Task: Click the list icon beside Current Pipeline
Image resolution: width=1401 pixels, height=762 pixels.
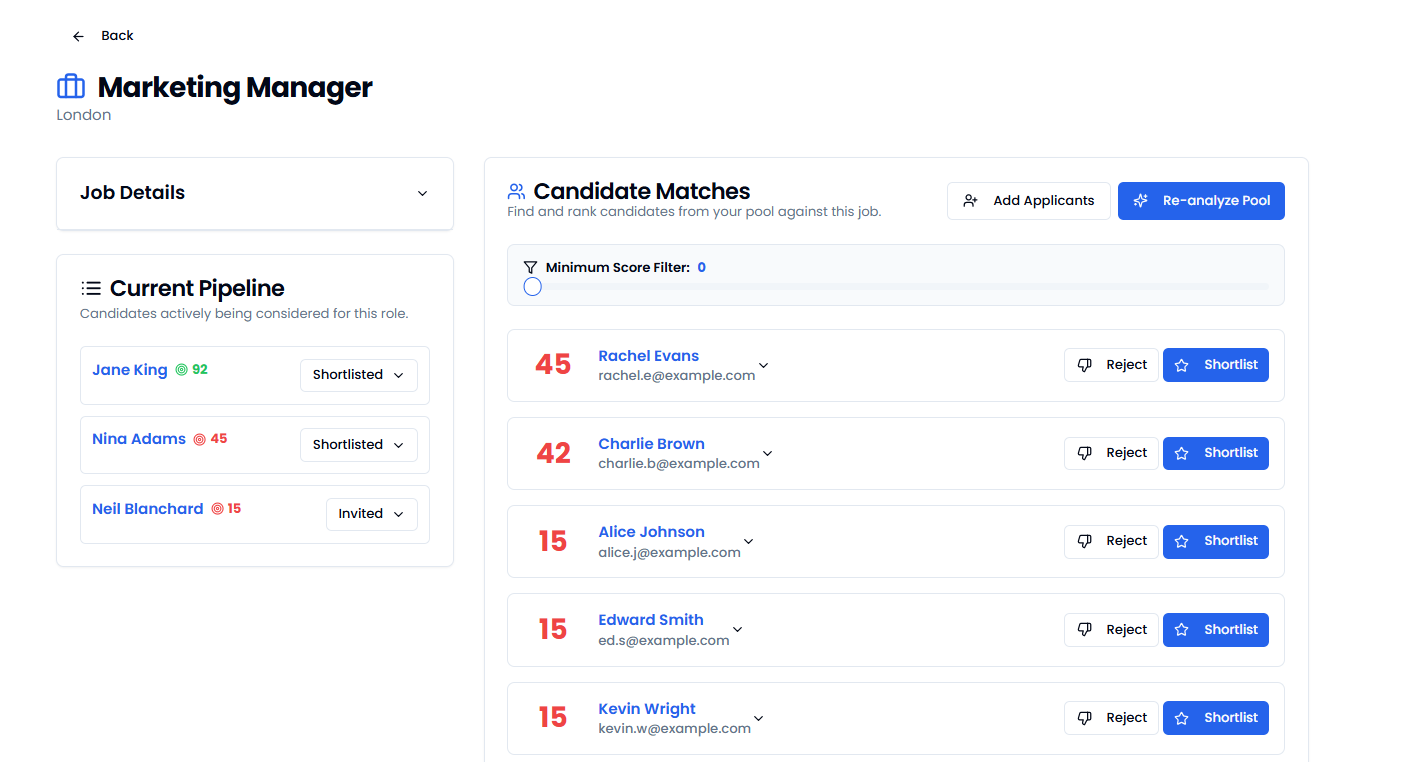Action: (91, 288)
